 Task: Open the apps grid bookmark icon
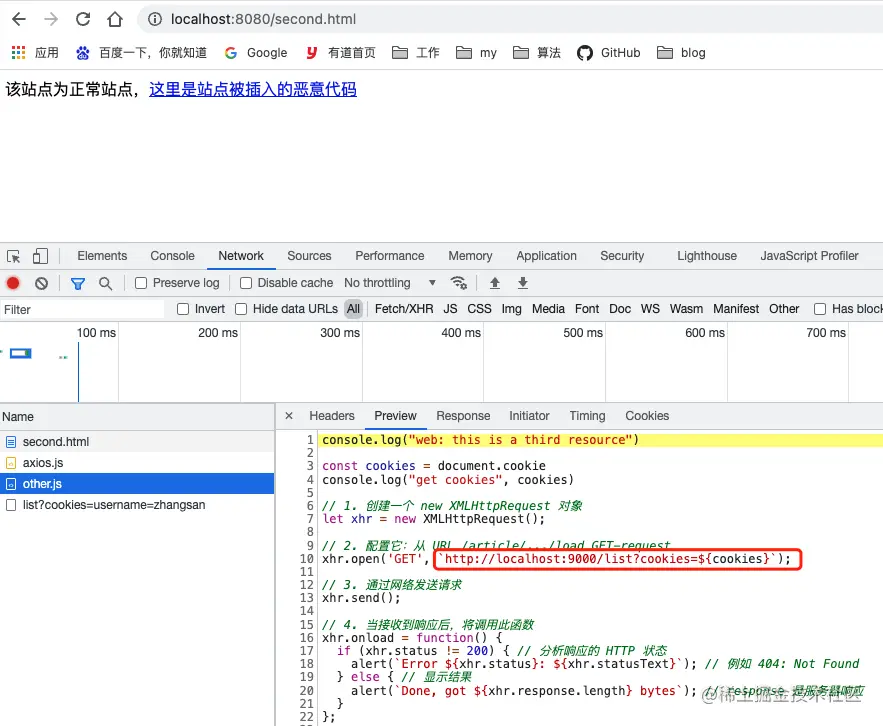click(18, 52)
